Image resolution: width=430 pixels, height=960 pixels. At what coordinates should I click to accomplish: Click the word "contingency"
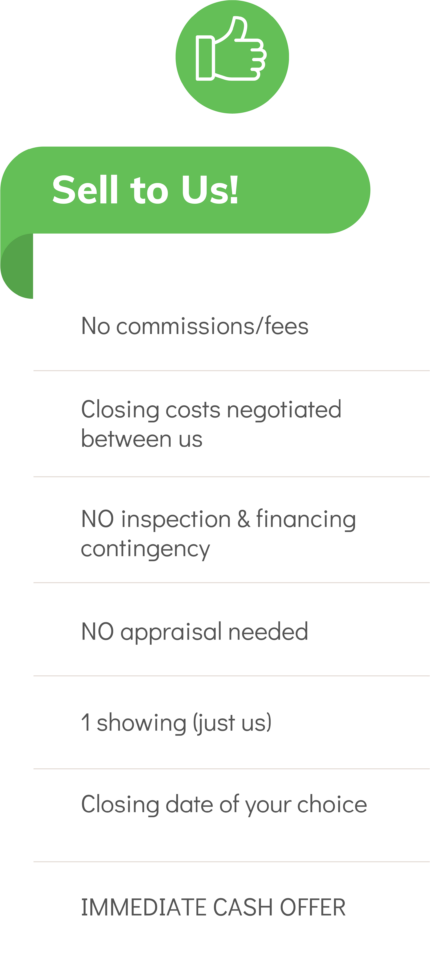click(x=145, y=548)
